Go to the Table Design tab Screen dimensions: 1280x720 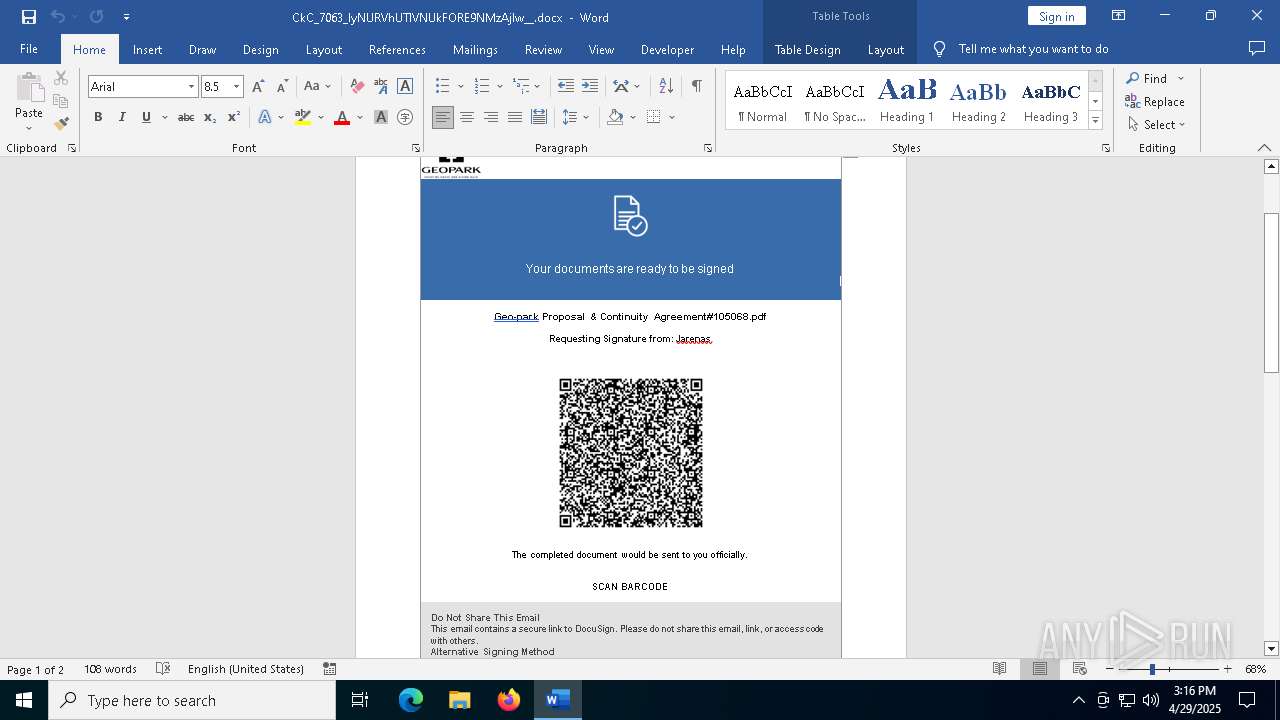coord(807,49)
